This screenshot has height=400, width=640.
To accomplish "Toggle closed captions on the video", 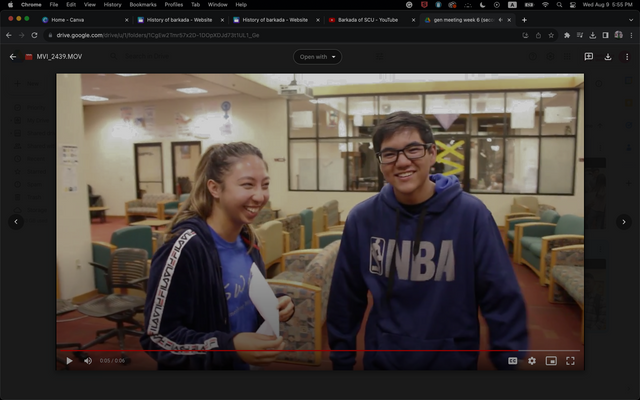I will click(513, 360).
